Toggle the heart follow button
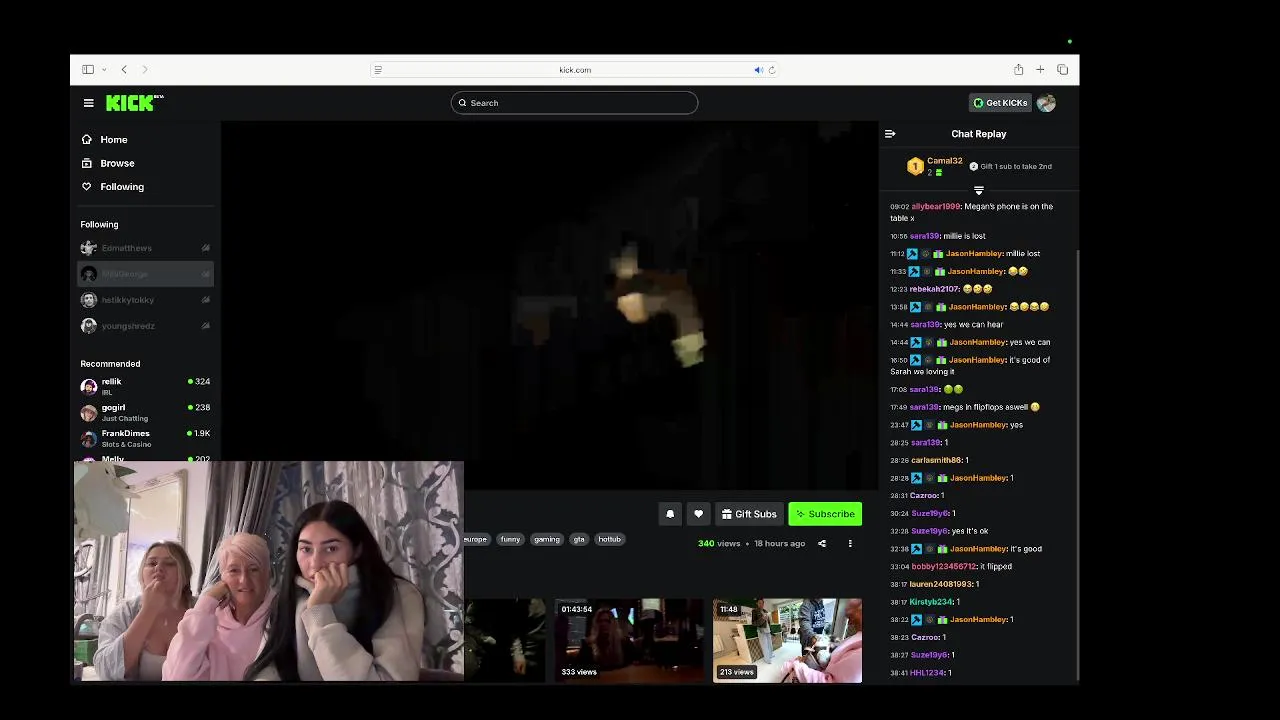The width and height of the screenshot is (1280, 720). tap(698, 514)
